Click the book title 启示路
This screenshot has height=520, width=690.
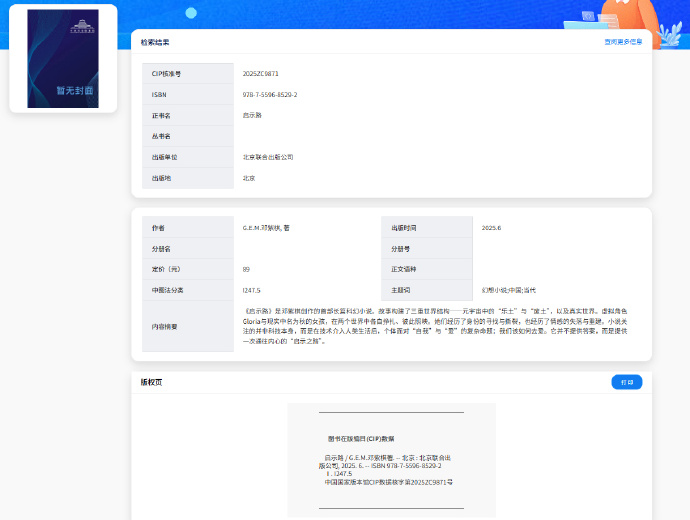point(251,115)
